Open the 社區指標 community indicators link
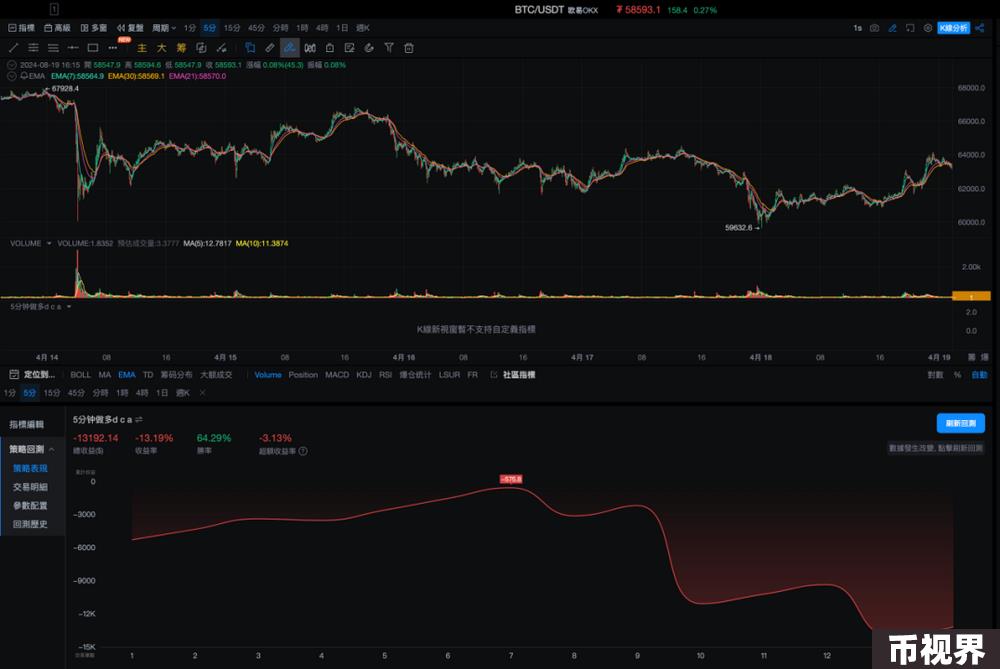Screen dimensions: 1000x669 coord(513,375)
